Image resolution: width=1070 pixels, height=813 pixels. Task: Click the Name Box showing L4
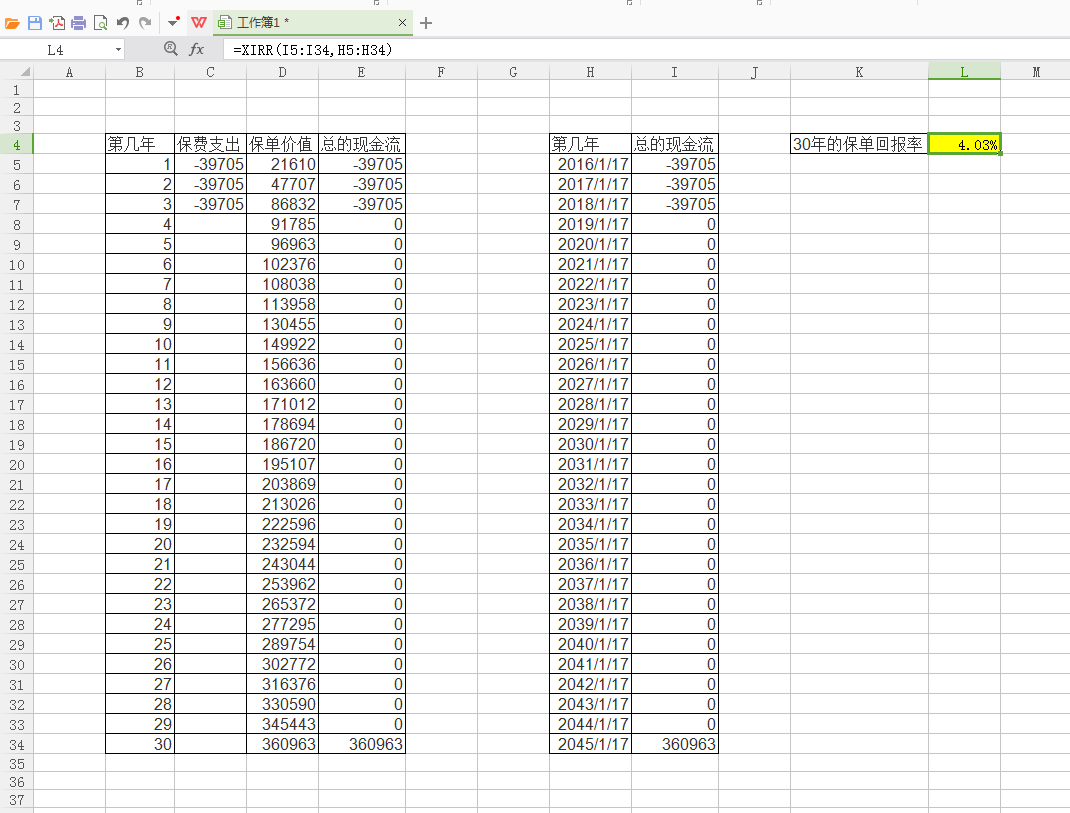coord(56,50)
